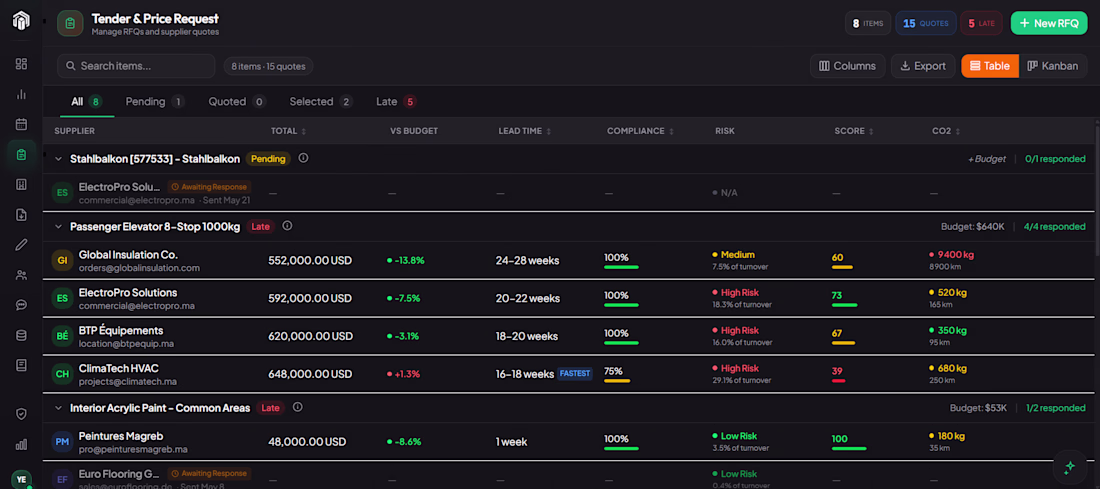Click the 15 QUOTES counter badge

click(x=925, y=23)
